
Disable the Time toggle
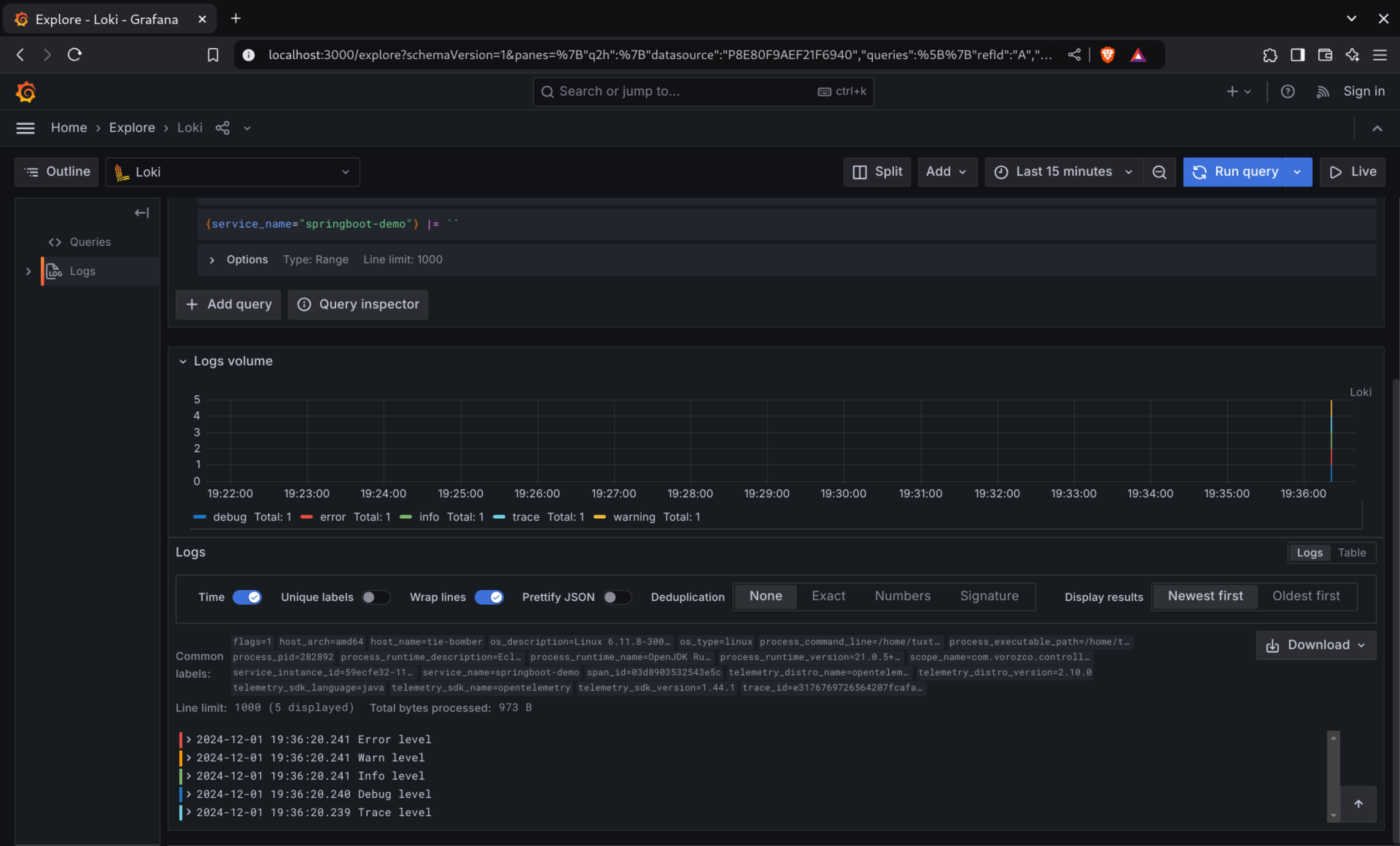(247, 597)
